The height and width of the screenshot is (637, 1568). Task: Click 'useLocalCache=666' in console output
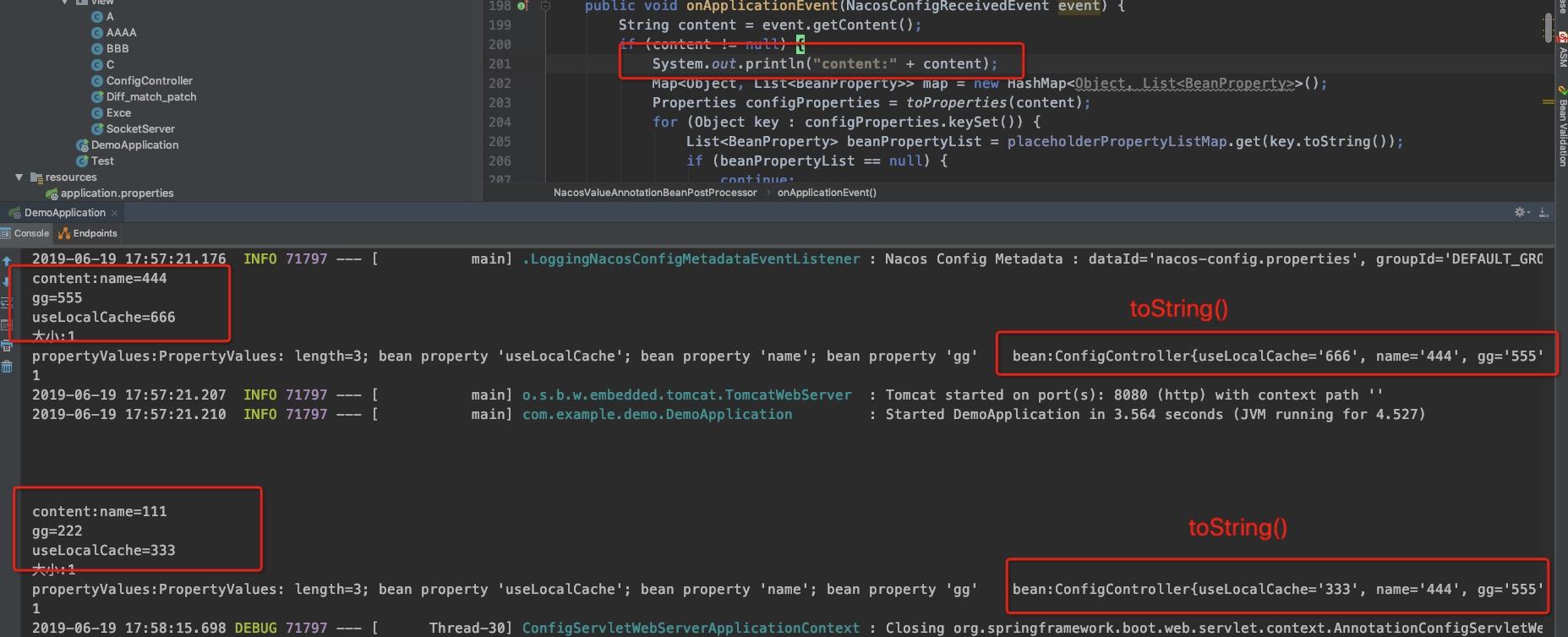tap(104, 318)
